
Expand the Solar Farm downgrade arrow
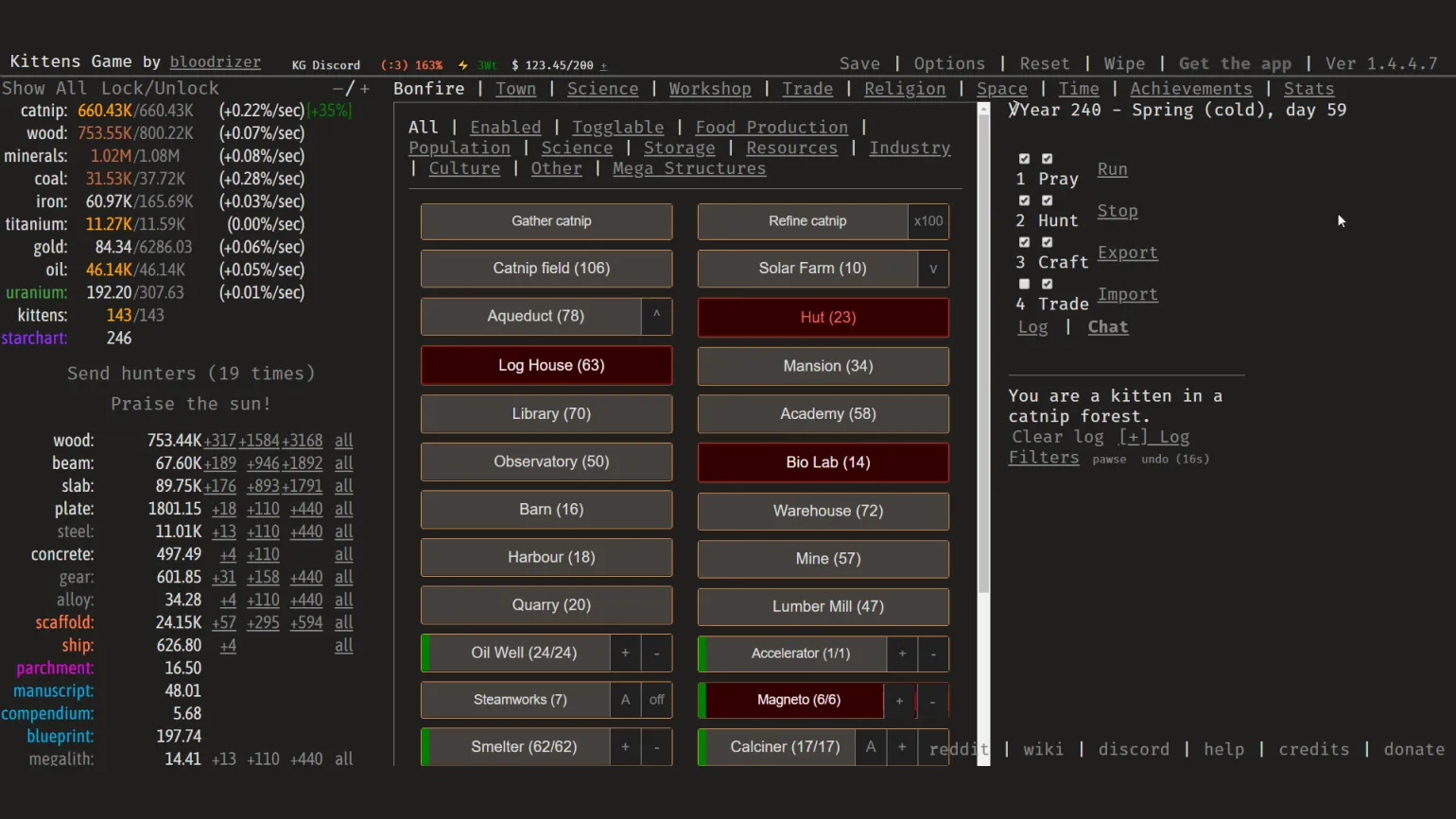click(932, 269)
